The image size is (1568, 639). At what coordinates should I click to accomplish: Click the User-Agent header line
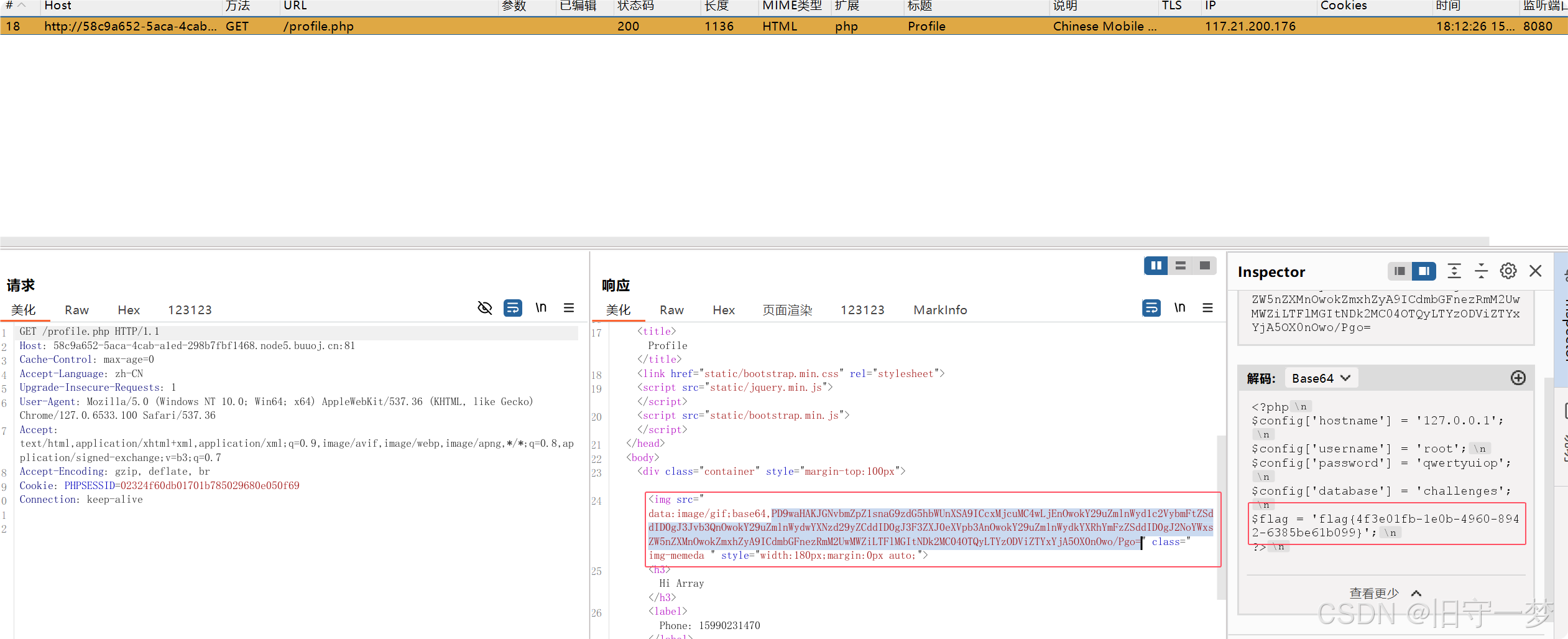point(276,408)
